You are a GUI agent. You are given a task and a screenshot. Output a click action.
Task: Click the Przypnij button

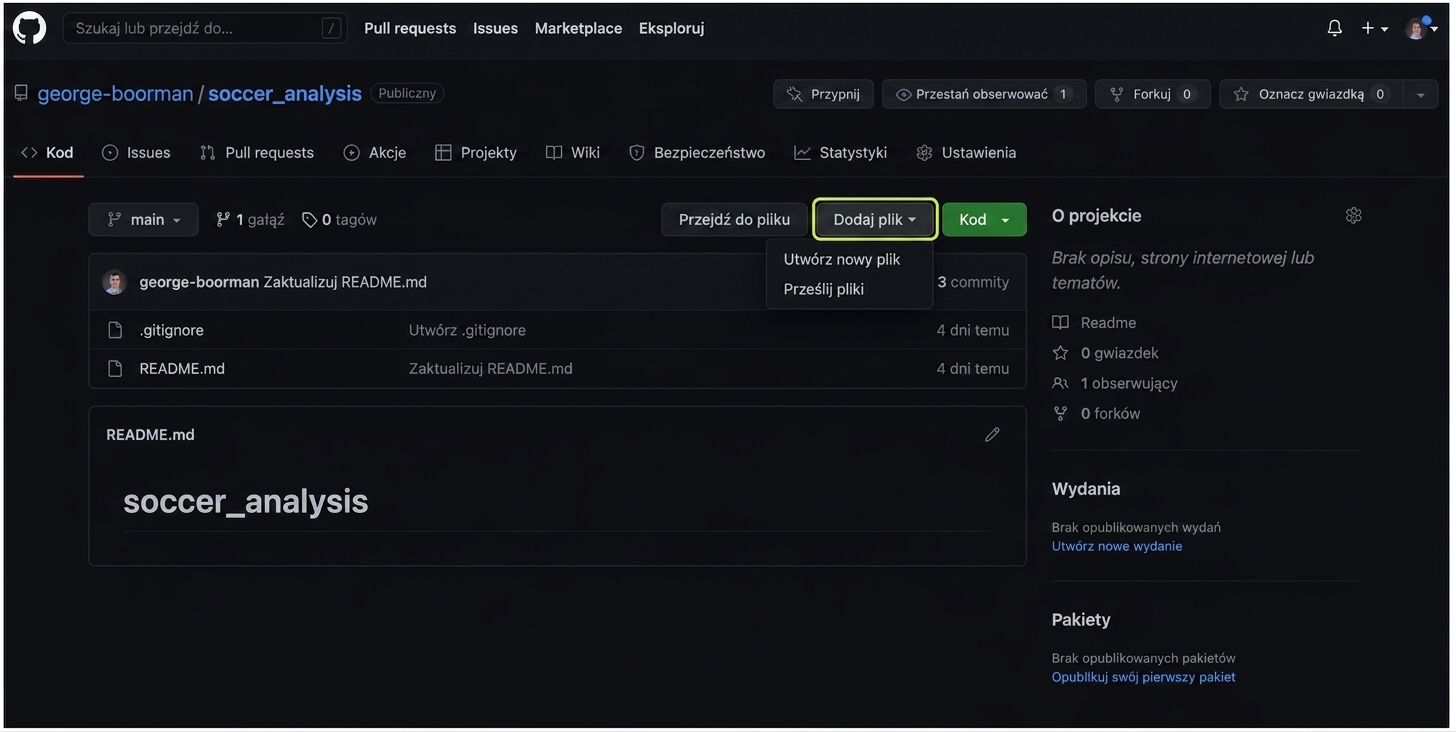[x=823, y=94]
